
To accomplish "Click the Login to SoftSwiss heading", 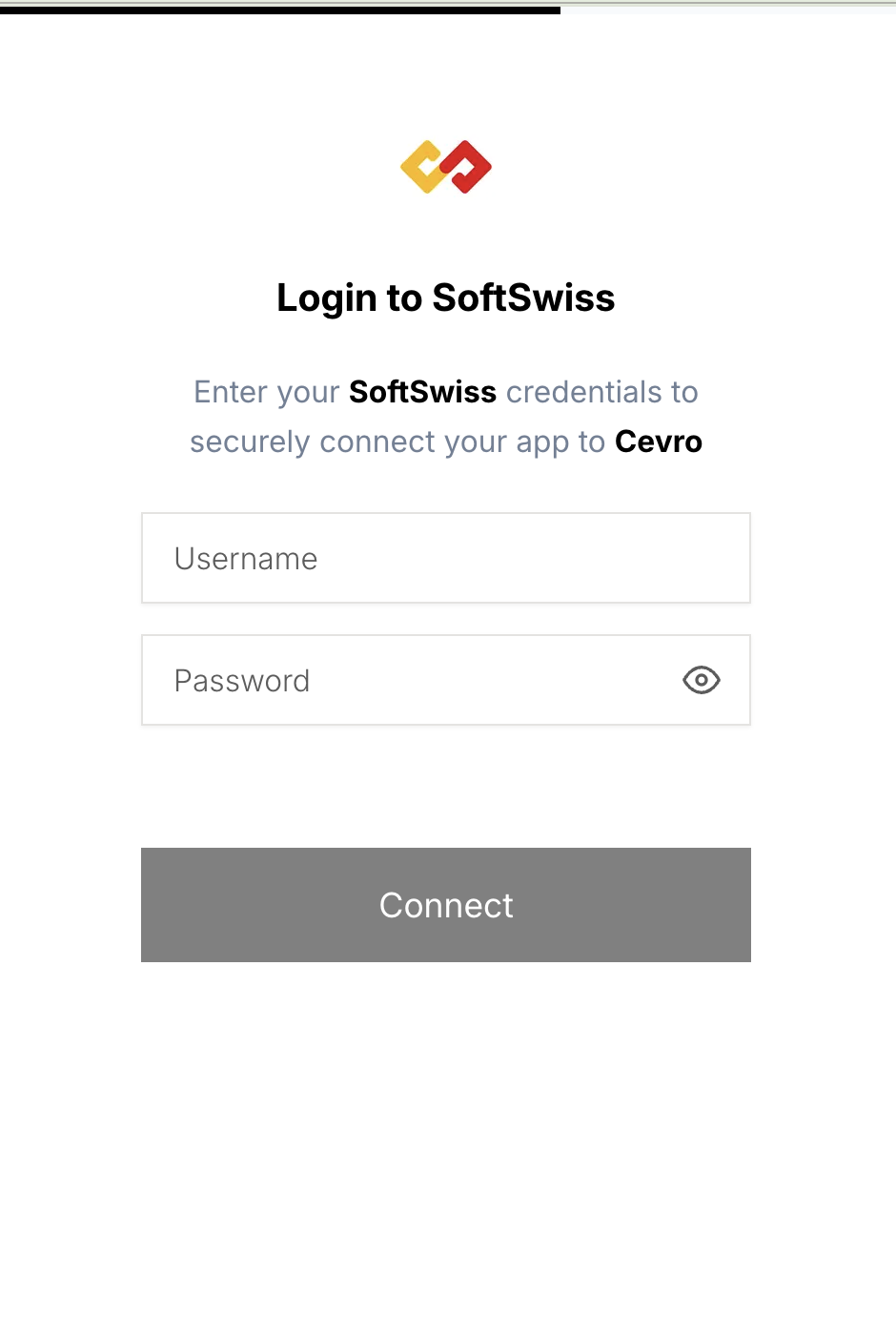I will click(445, 298).
